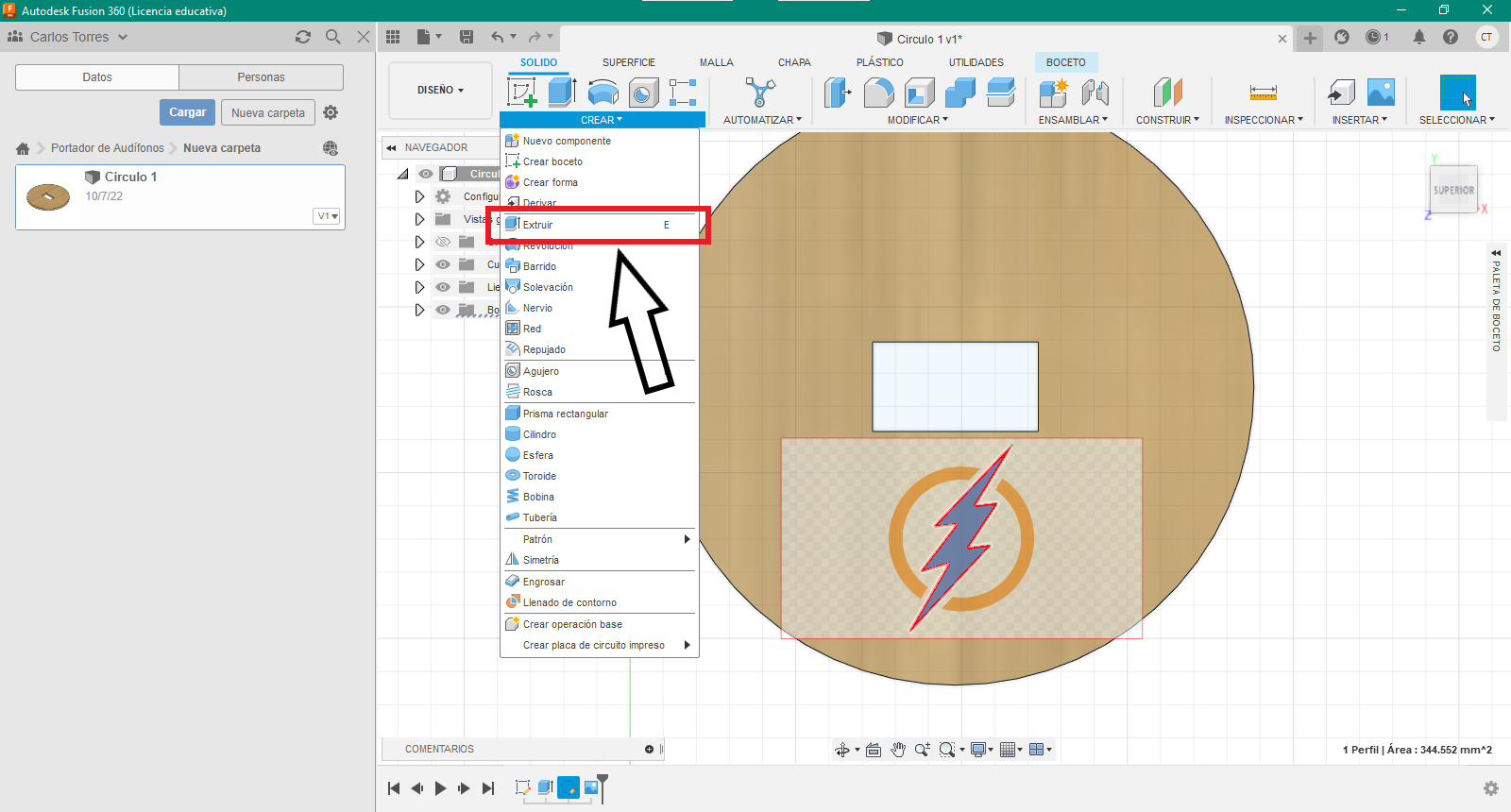Expand the 'Cu' folder in the browser

419,264
